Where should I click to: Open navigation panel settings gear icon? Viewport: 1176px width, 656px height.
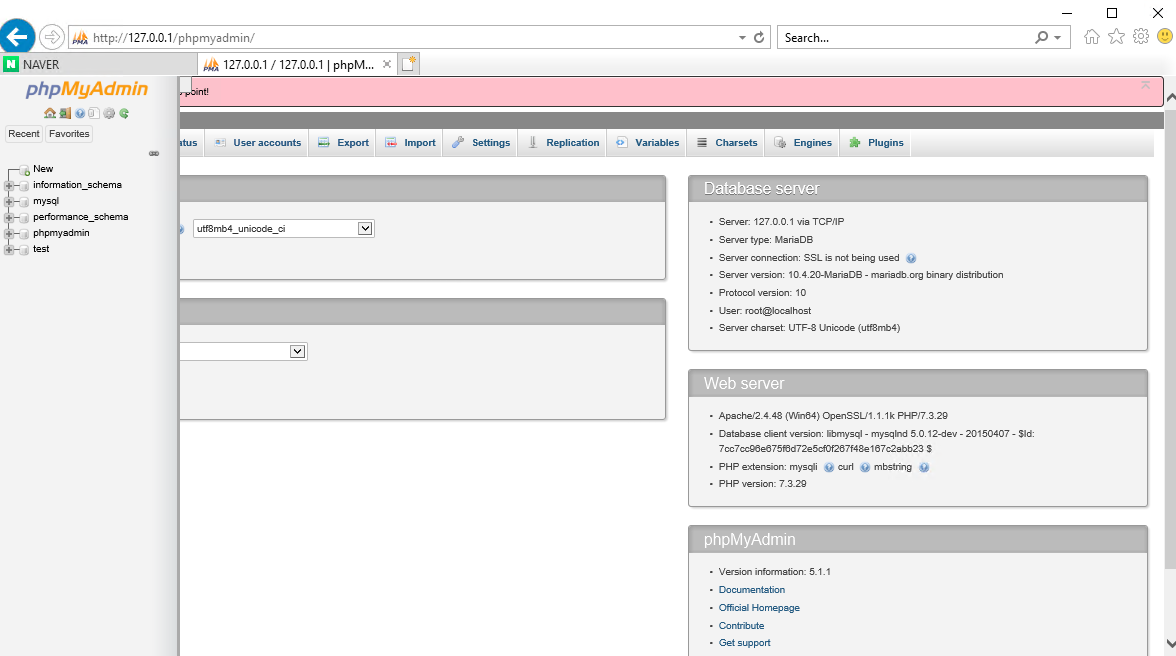coord(110,113)
